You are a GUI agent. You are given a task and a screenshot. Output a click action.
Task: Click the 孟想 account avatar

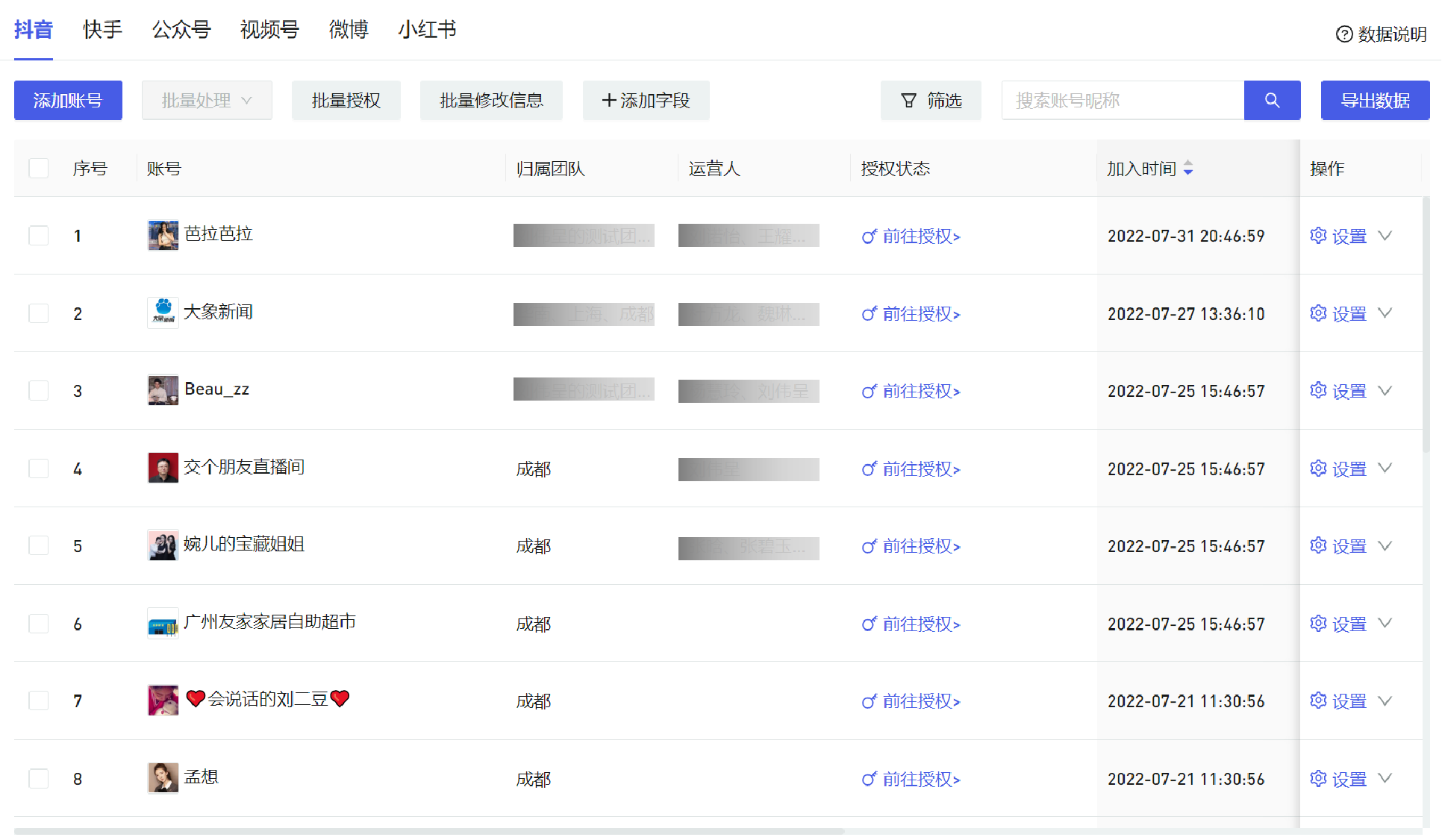[163, 777]
